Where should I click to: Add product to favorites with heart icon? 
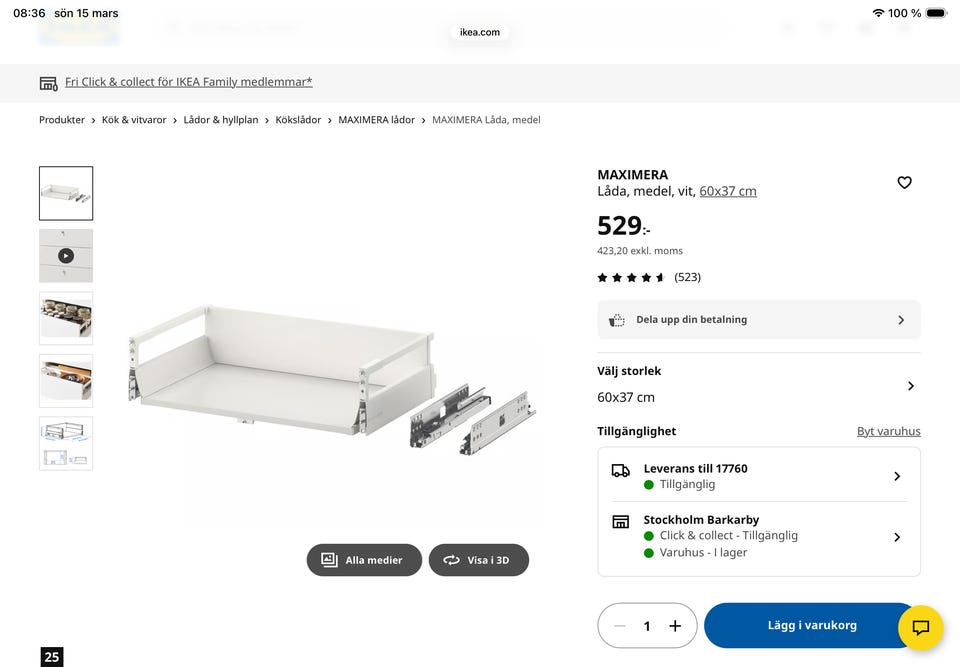pos(904,183)
